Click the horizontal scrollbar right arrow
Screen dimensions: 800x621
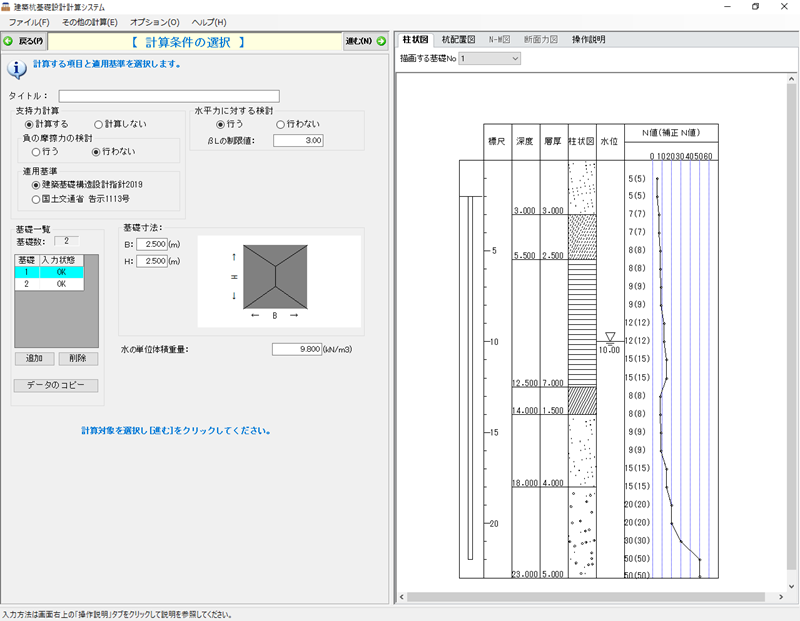coord(781,597)
